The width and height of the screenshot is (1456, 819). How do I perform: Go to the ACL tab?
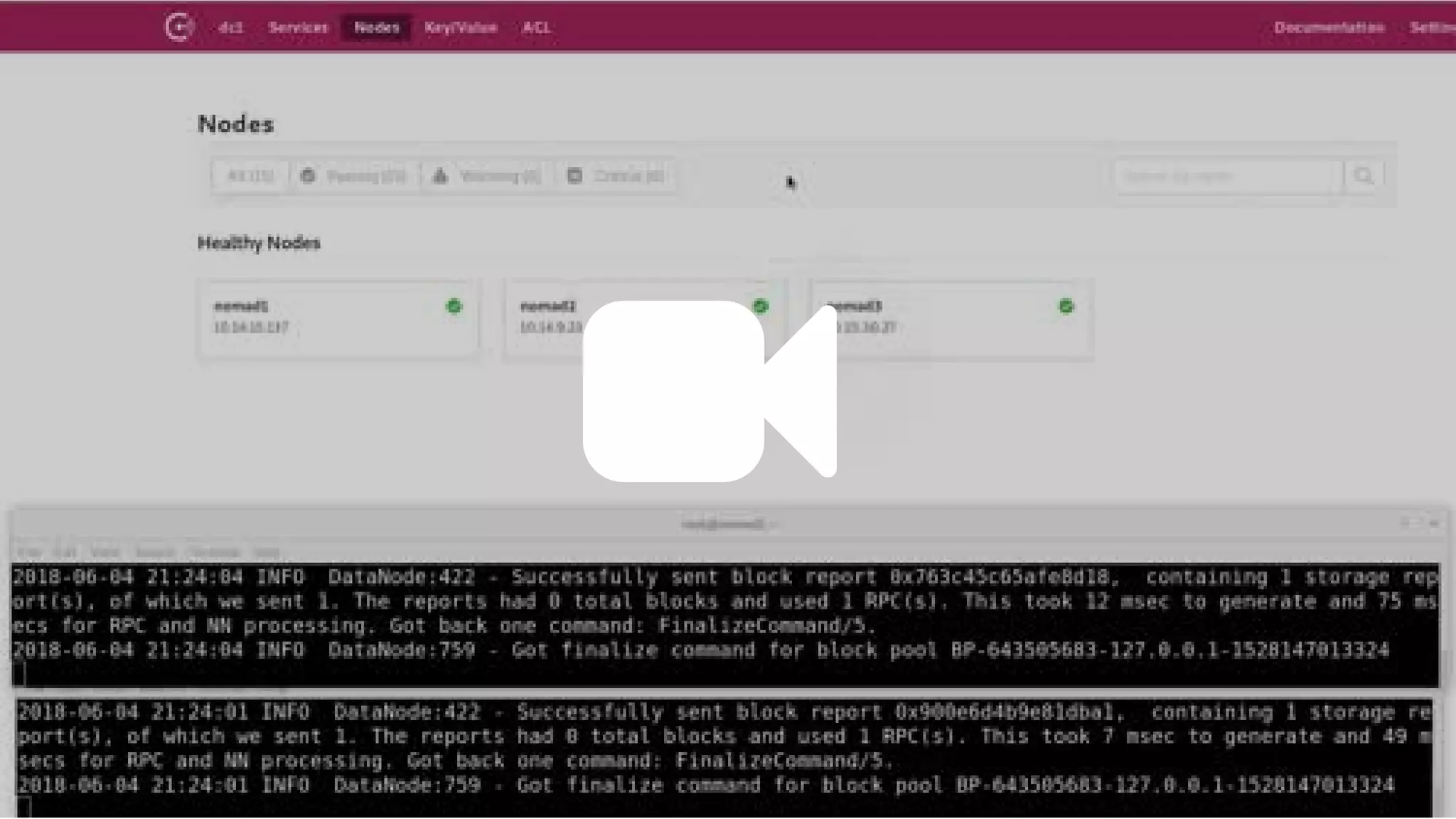[x=535, y=28]
